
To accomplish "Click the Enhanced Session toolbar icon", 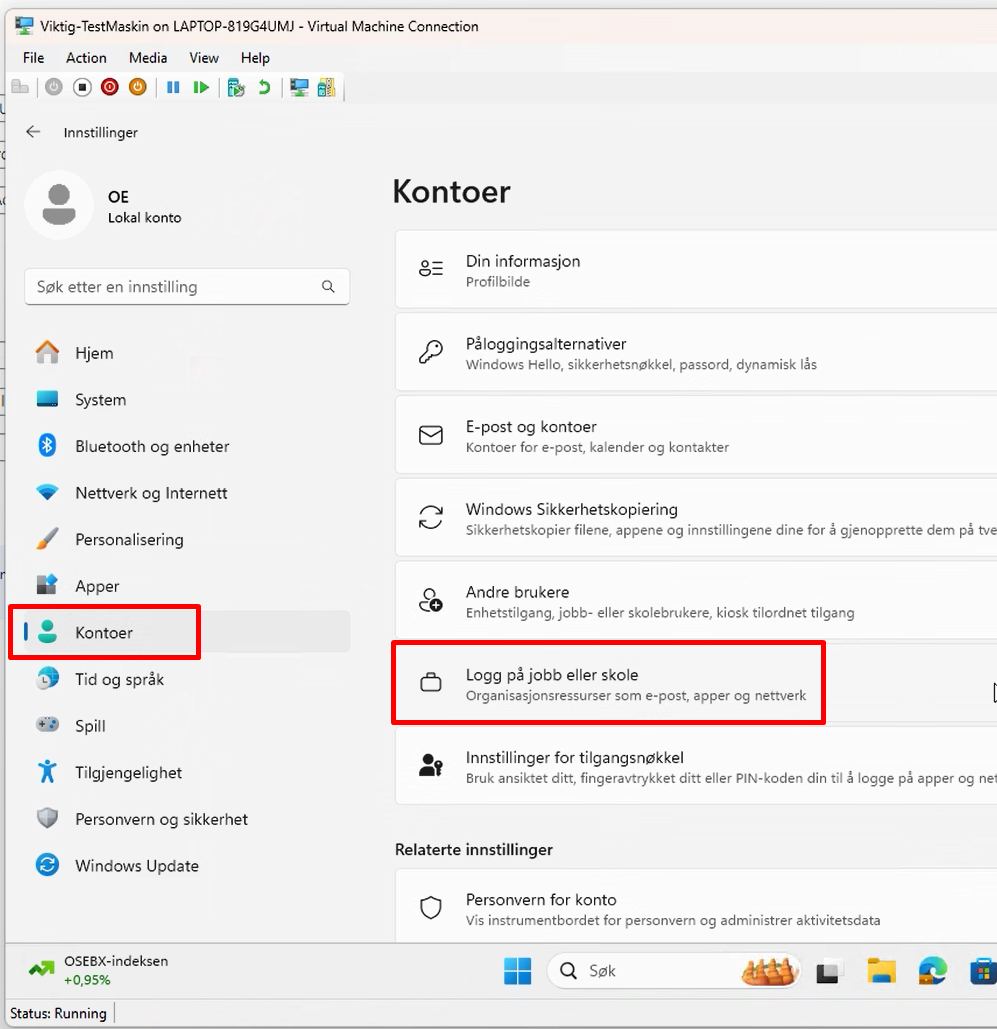I will coord(299,87).
